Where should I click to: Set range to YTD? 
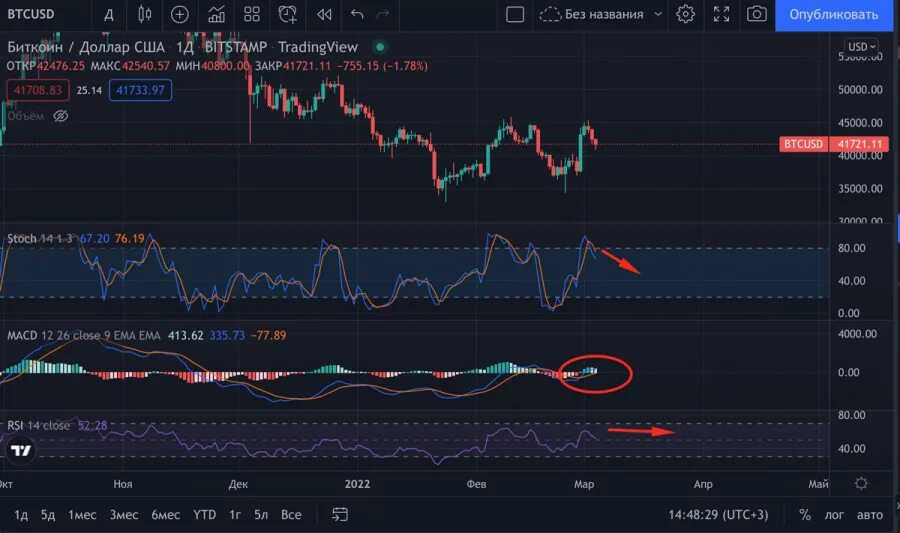[204, 515]
